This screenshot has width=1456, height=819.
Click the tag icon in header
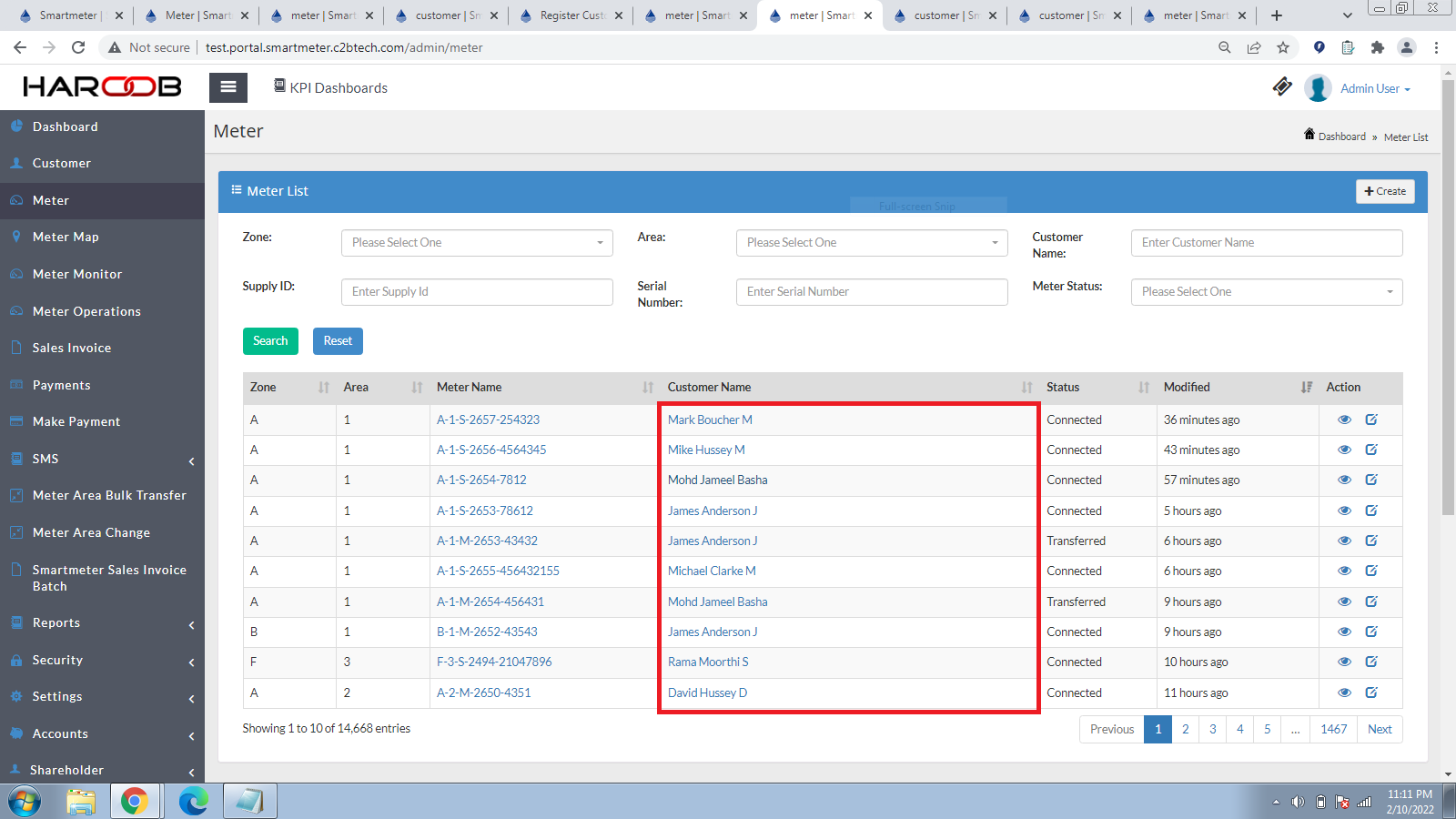(1282, 86)
